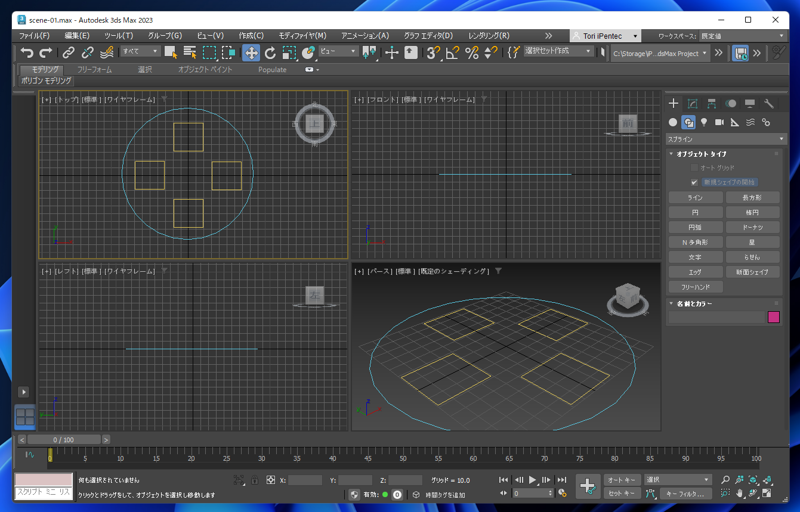Open the すべて selection filter dropdown
Image resolution: width=800 pixels, height=512 pixels.
pyautogui.click(x=140, y=51)
